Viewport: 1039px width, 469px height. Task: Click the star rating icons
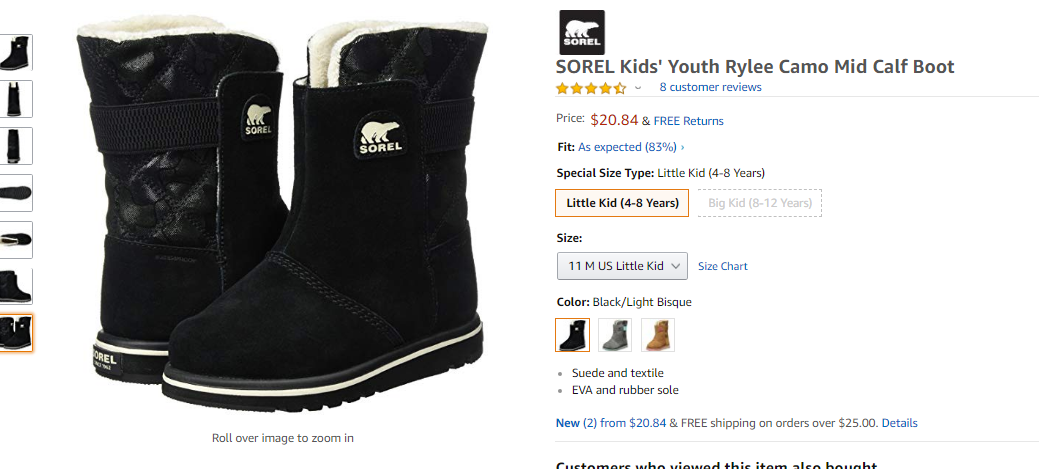click(x=591, y=88)
